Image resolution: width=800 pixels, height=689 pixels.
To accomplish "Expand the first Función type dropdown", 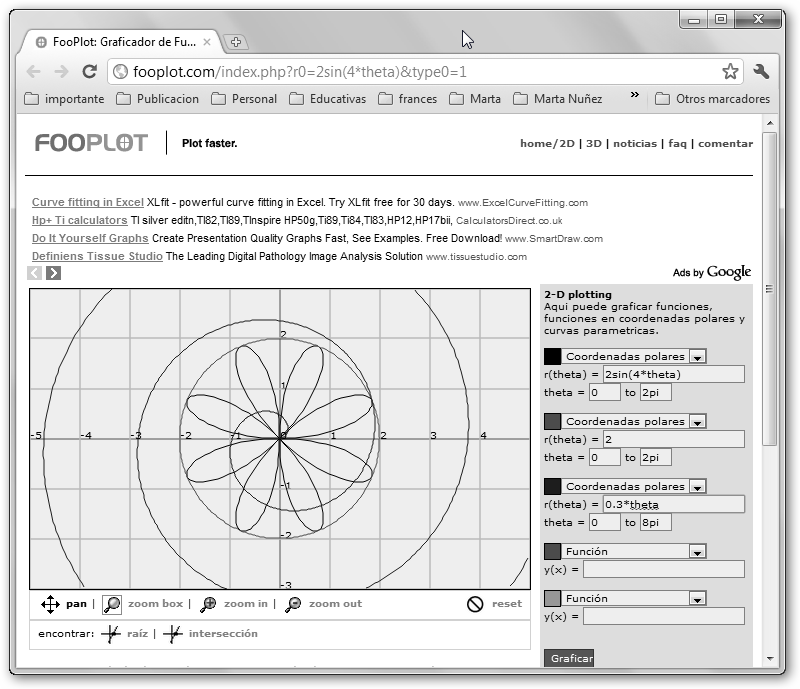I will pos(698,551).
